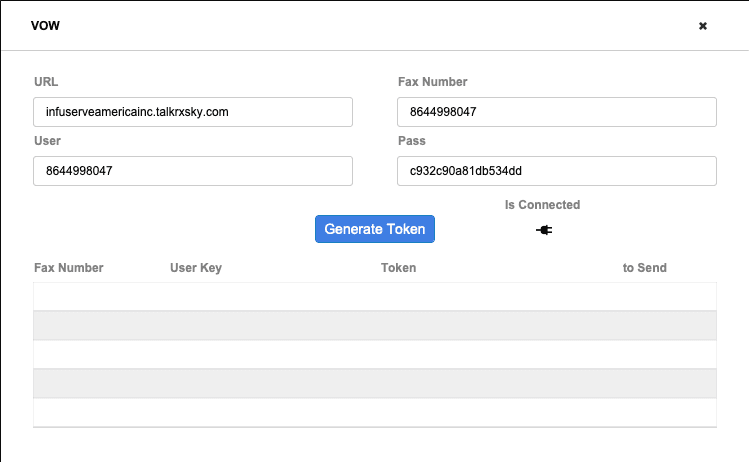Click the User Key column header

pos(196,268)
